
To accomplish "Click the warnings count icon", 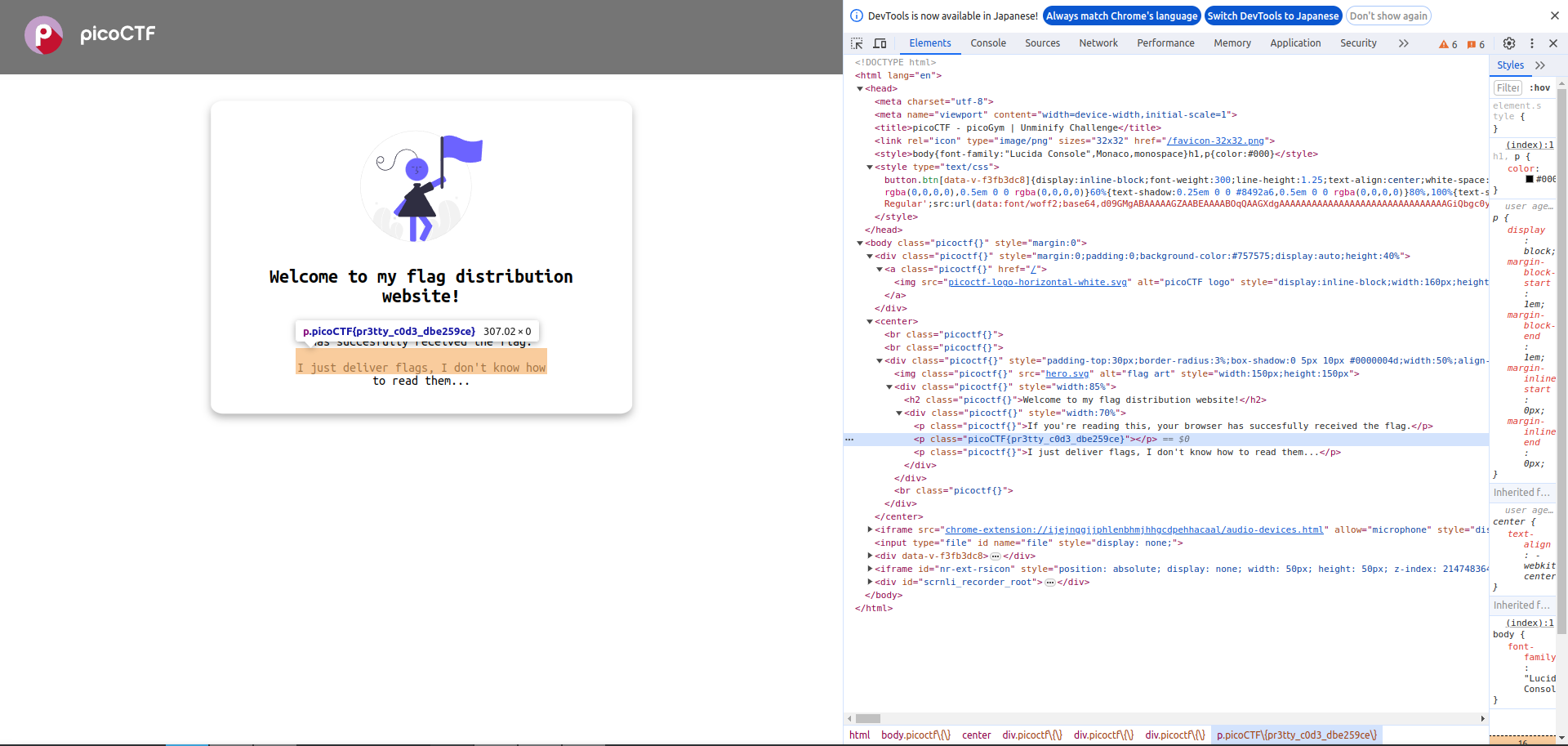I will coord(1448,44).
